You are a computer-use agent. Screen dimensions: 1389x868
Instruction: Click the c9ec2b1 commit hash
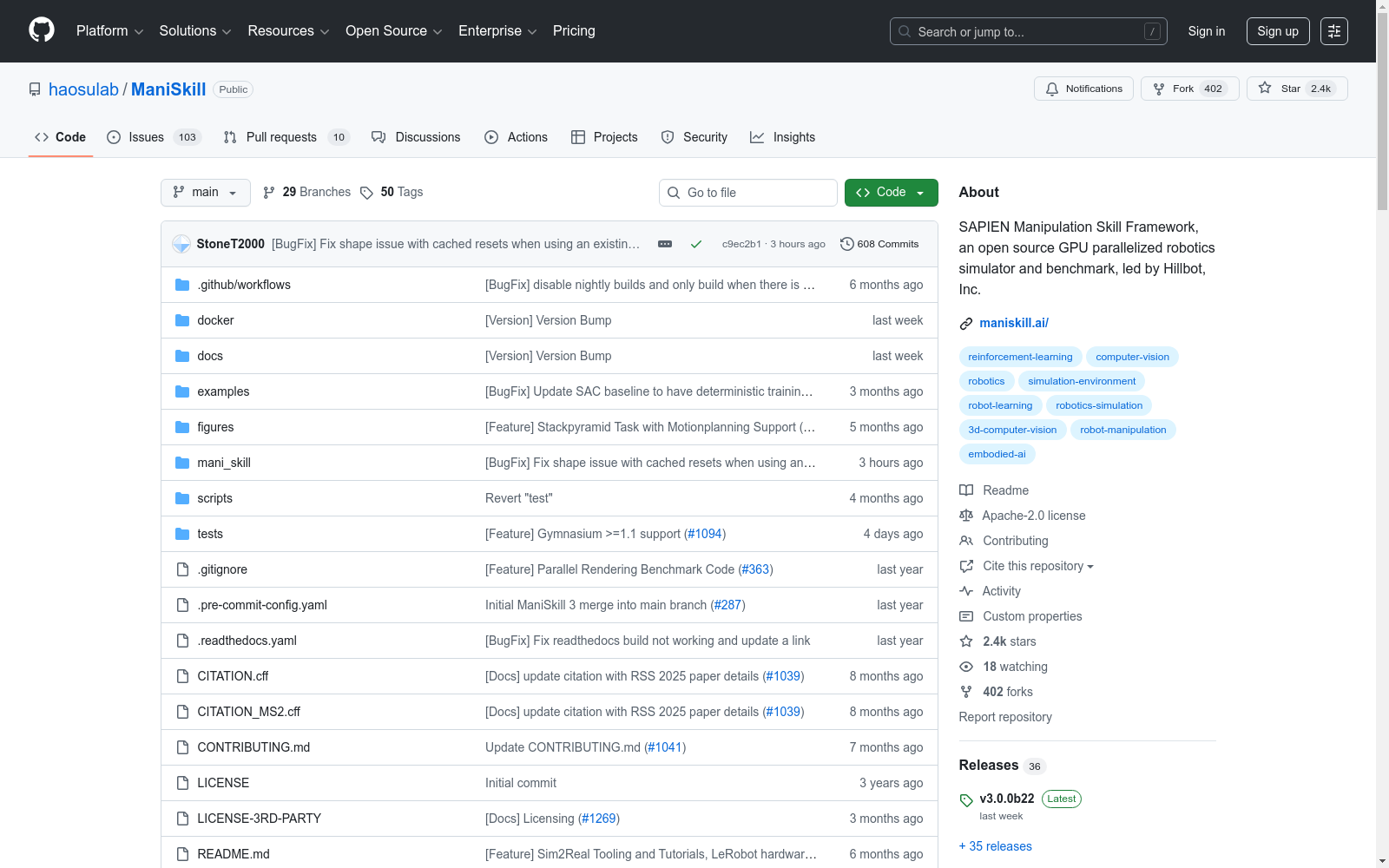click(741, 244)
